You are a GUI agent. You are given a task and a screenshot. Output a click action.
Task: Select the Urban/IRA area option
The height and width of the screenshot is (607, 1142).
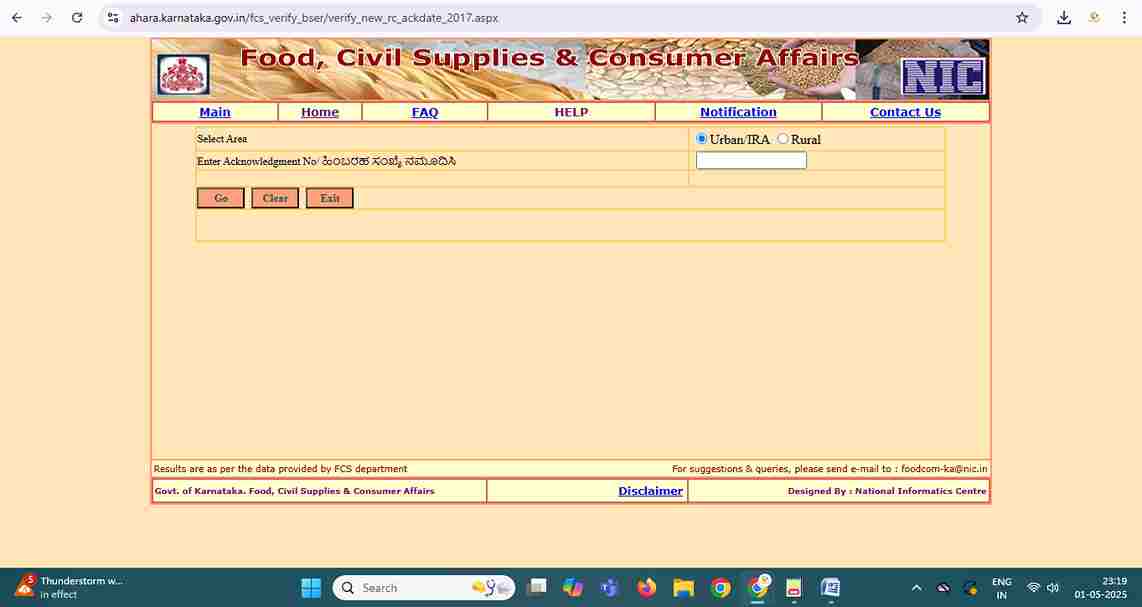700,139
